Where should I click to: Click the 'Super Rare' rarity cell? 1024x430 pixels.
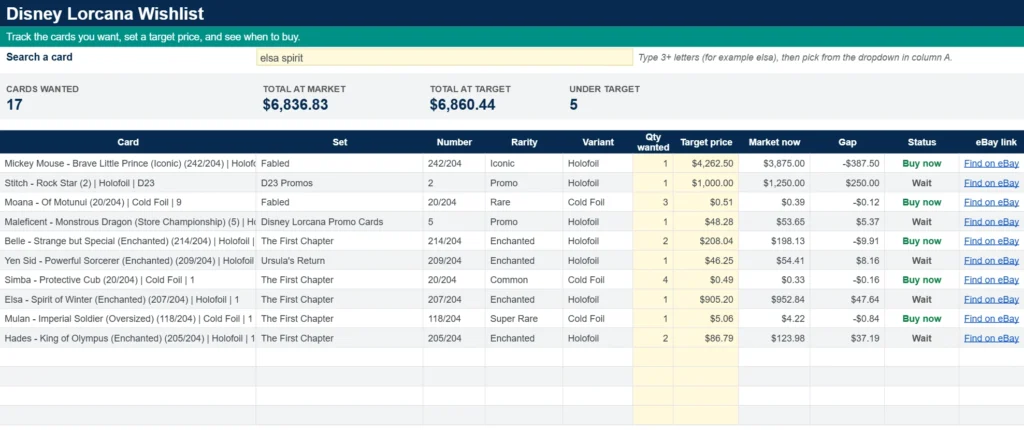tap(524, 319)
